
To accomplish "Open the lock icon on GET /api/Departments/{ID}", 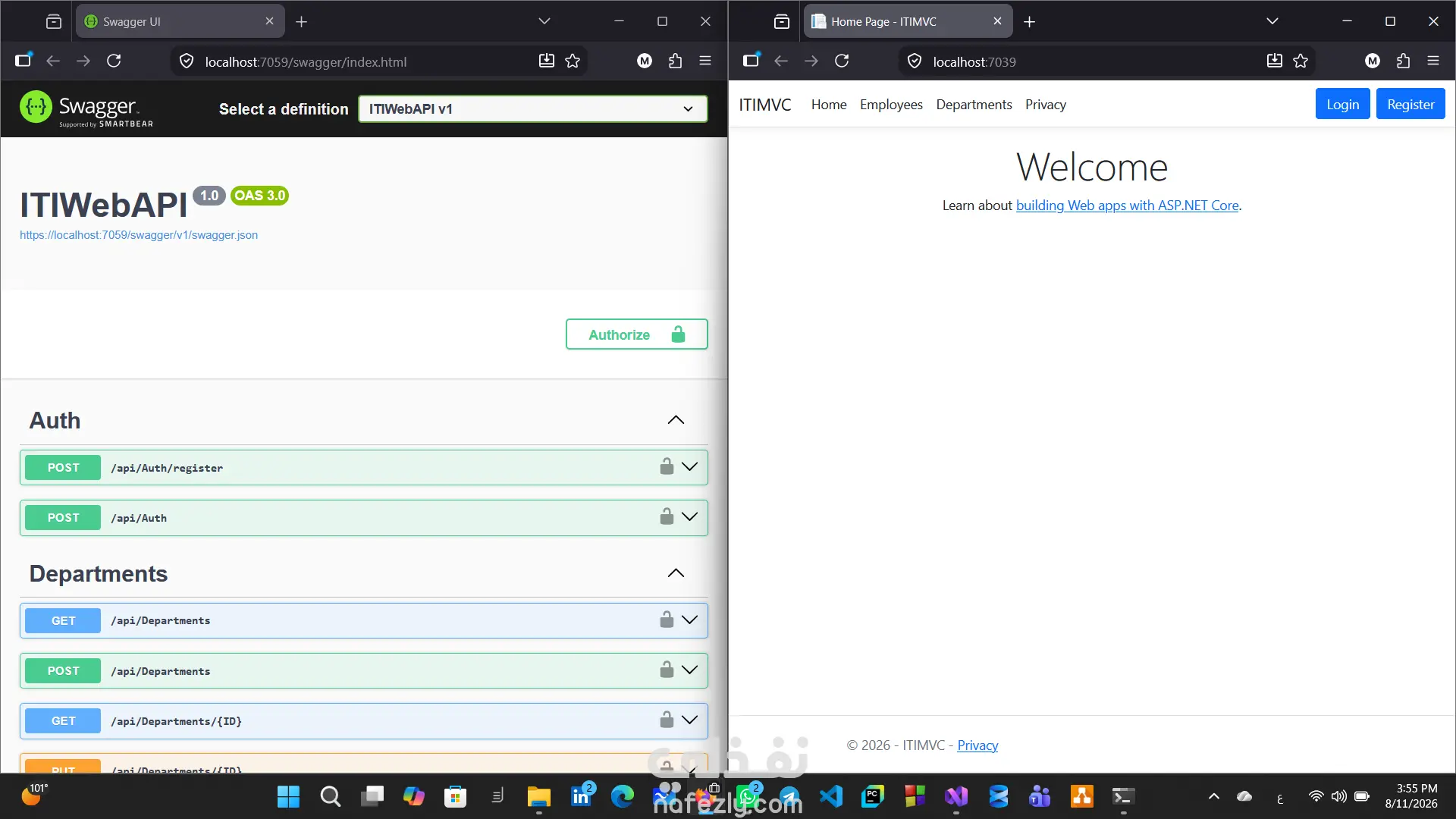I will click(x=667, y=720).
